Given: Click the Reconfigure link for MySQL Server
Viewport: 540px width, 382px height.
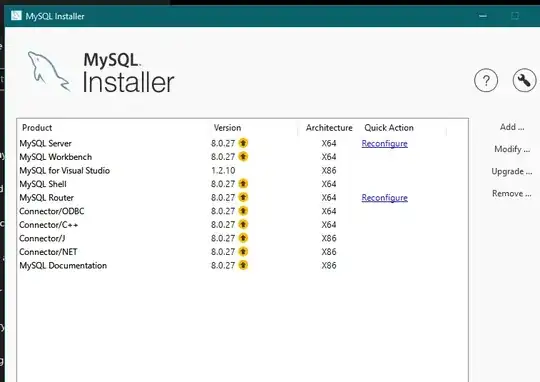Looking at the screenshot, I should click(384, 143).
